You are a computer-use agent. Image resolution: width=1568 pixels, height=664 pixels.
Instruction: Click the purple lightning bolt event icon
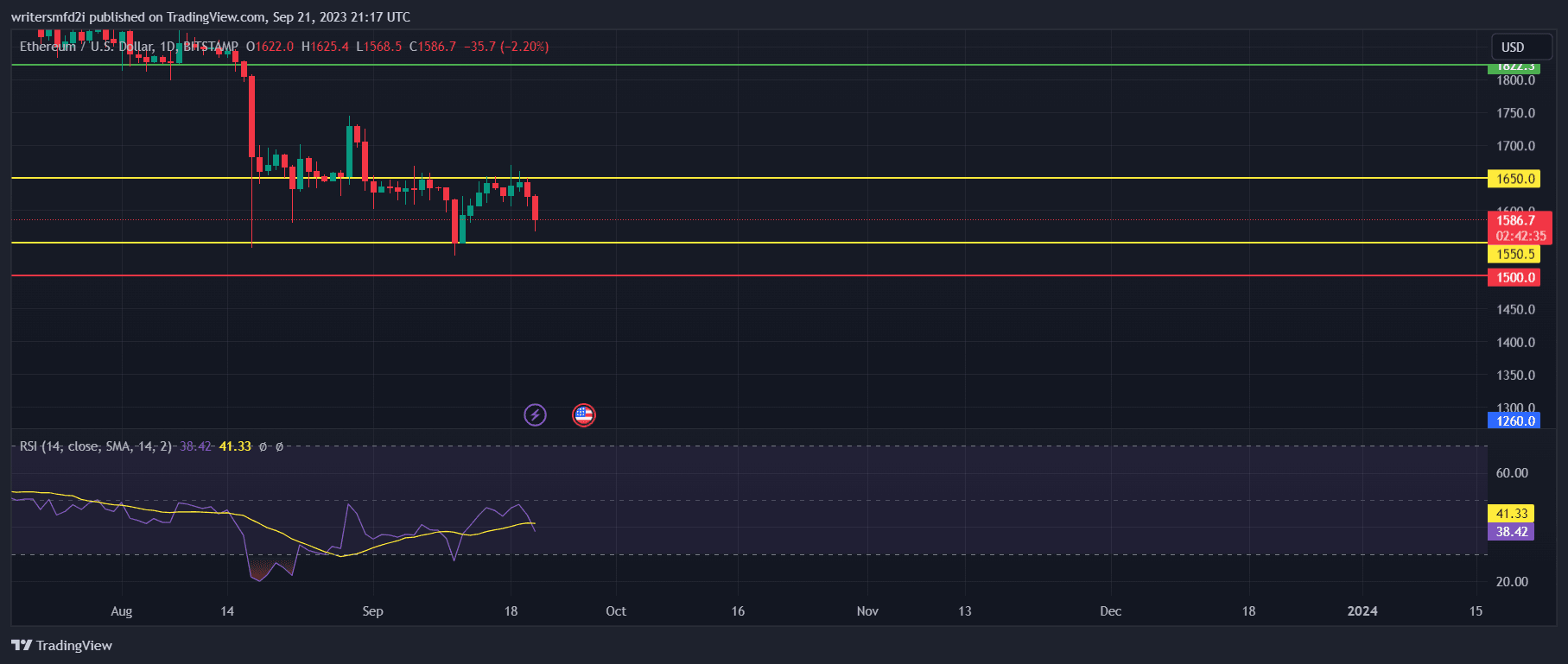coord(535,415)
